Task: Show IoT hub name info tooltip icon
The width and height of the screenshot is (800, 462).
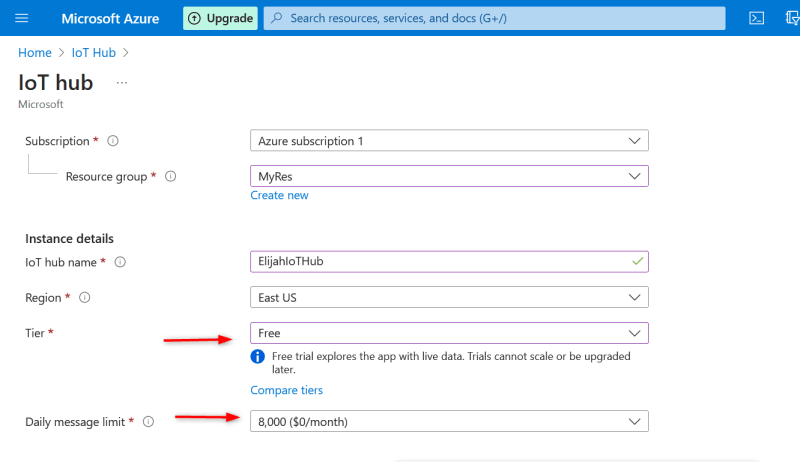Action: click(x=120, y=262)
